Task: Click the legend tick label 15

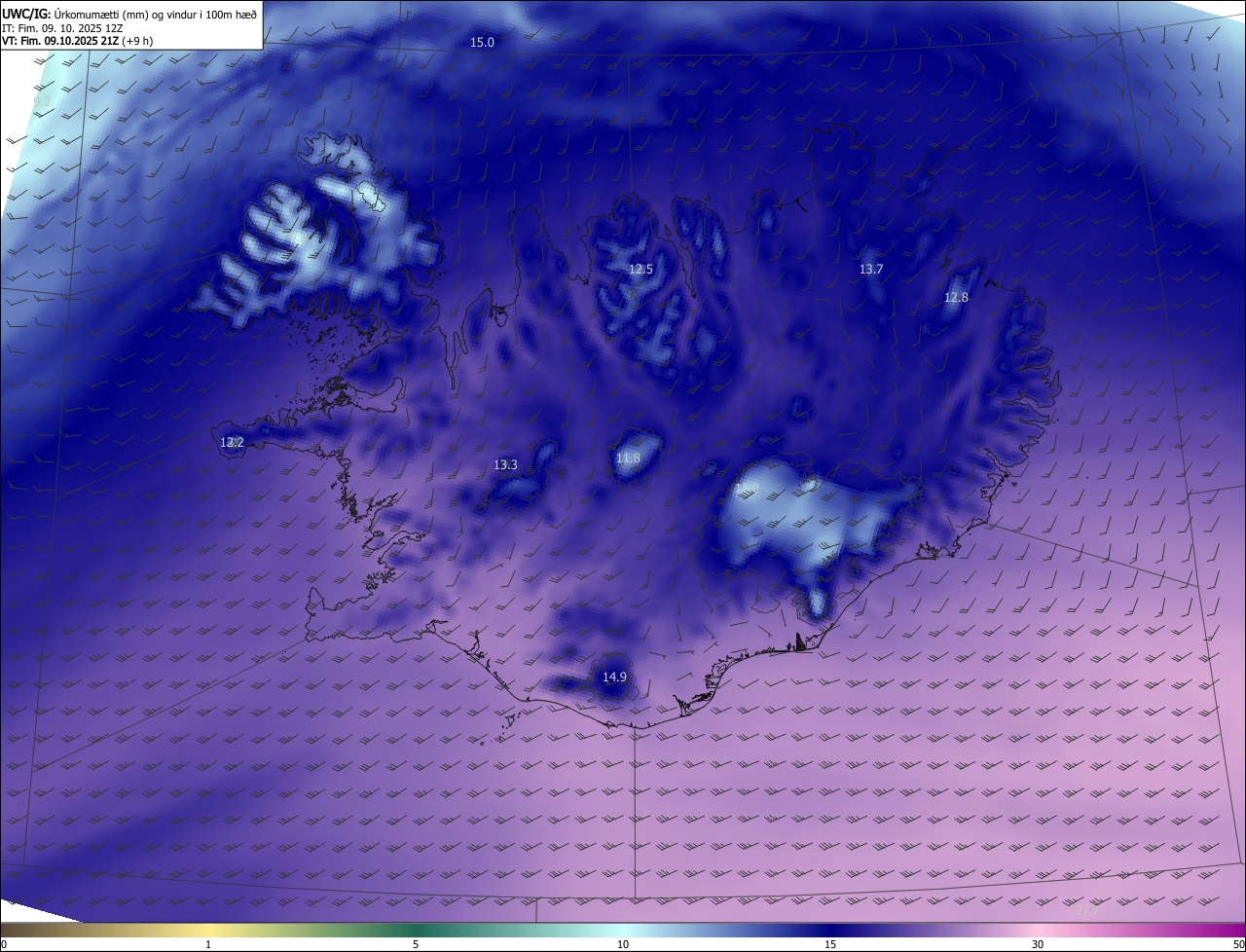Action: [830, 944]
